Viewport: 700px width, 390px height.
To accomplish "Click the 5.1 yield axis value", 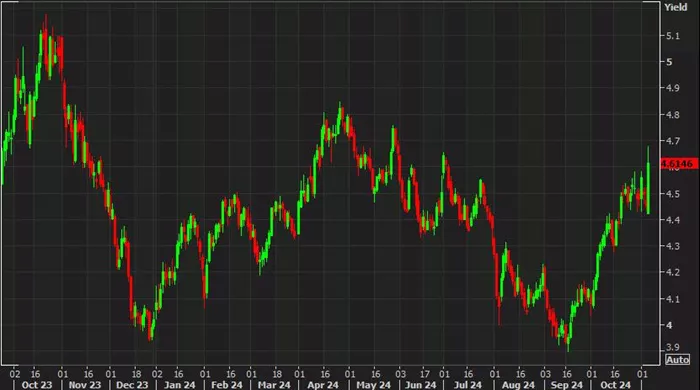I will (673, 36).
